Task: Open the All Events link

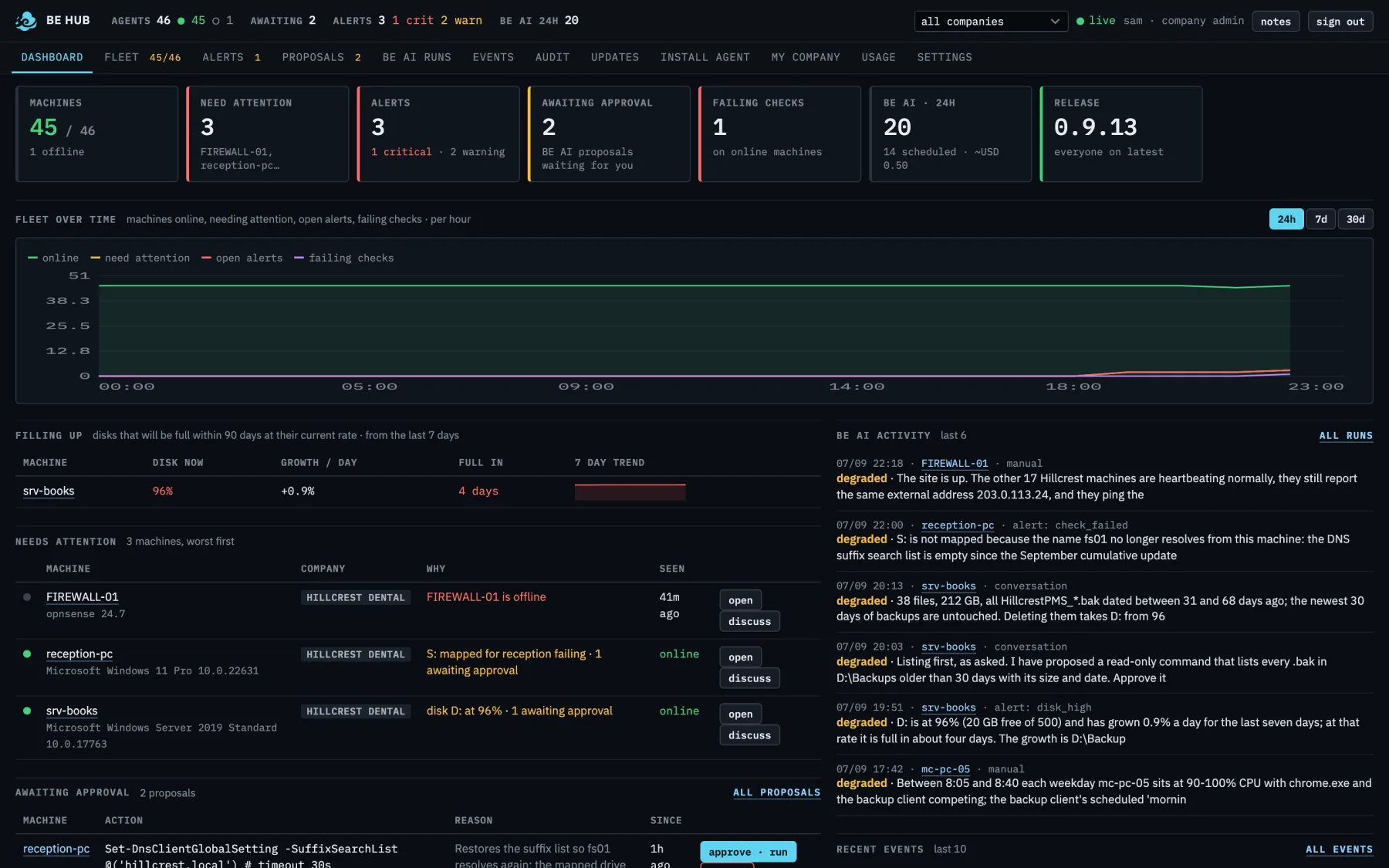Action: [1339, 849]
